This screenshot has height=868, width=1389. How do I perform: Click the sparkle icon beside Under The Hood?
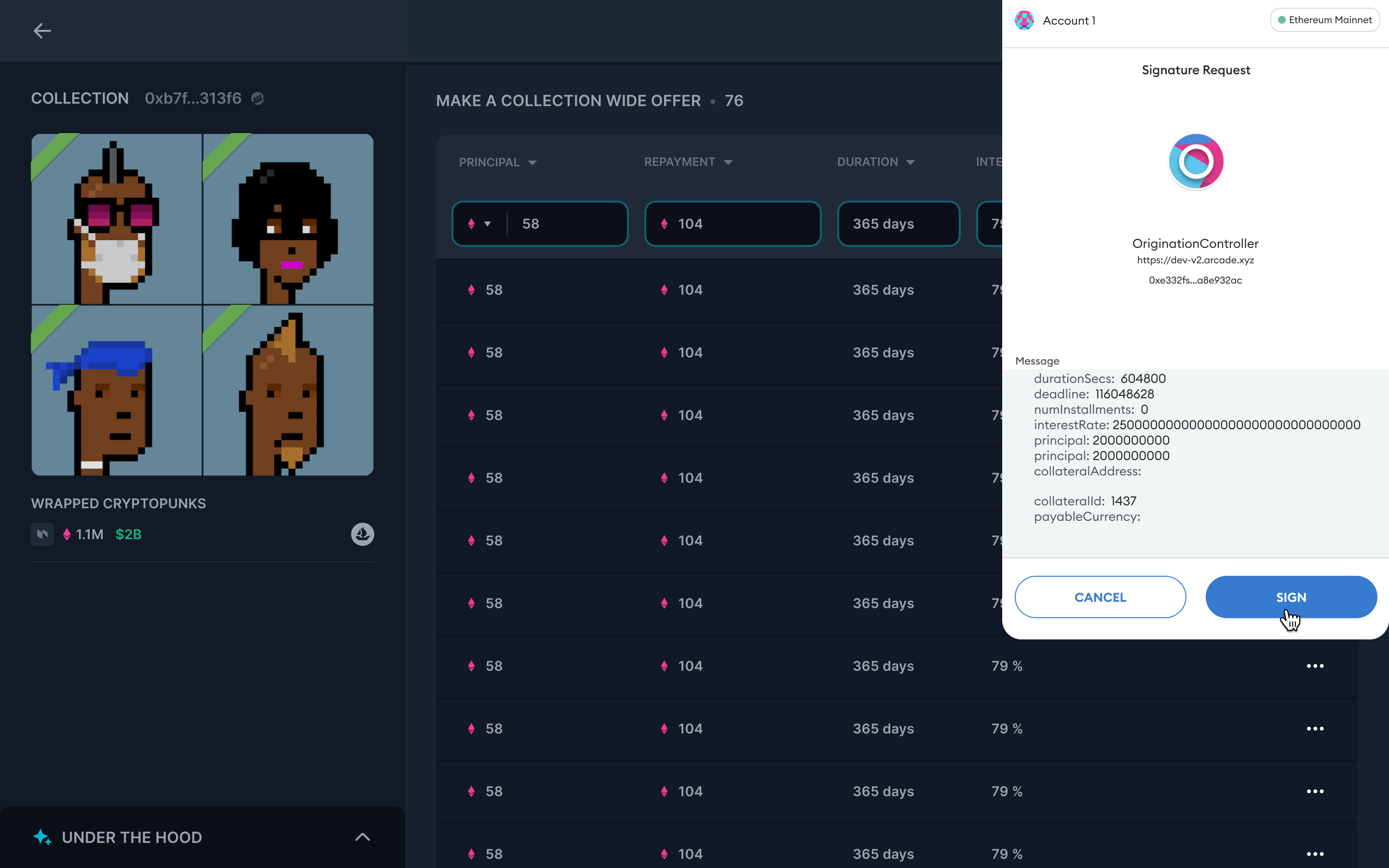[x=42, y=837]
